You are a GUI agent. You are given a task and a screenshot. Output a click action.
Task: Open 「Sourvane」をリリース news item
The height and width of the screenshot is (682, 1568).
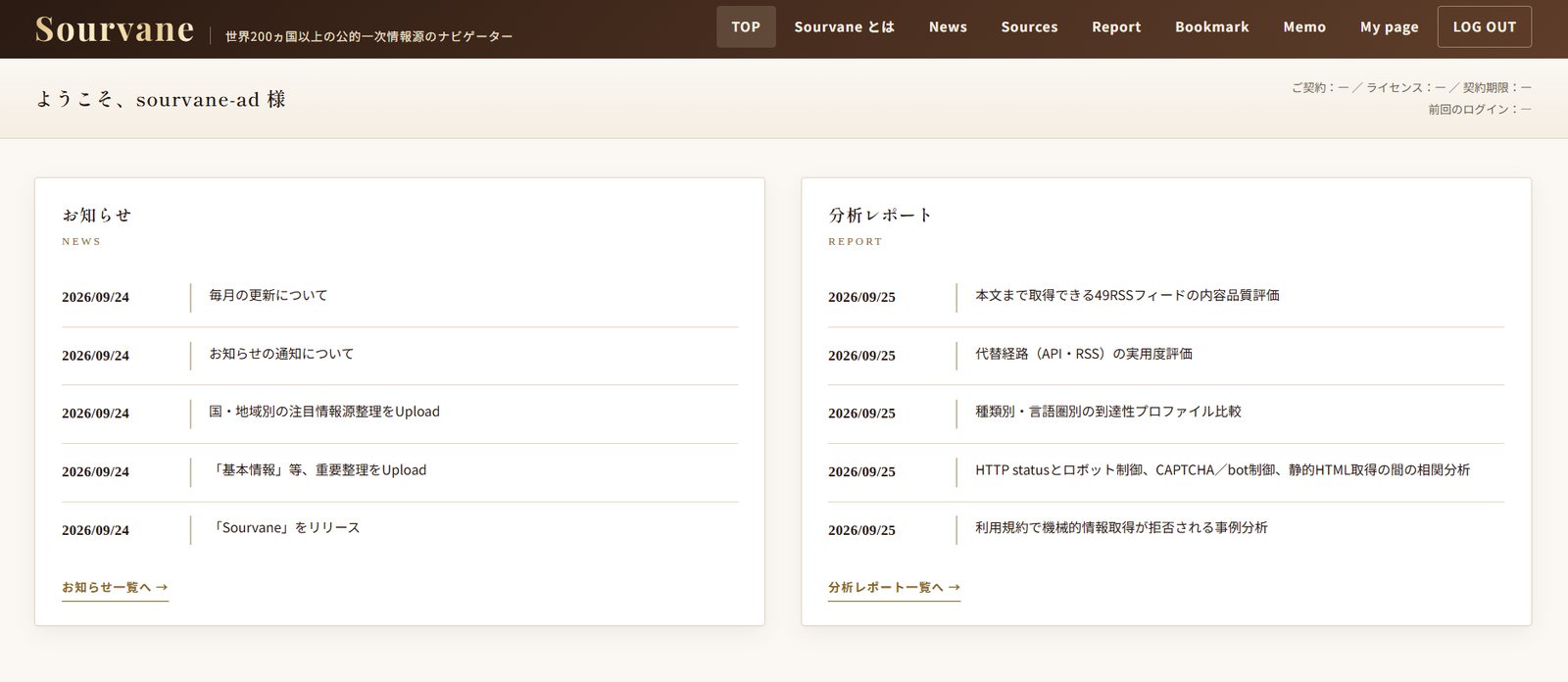(x=284, y=528)
